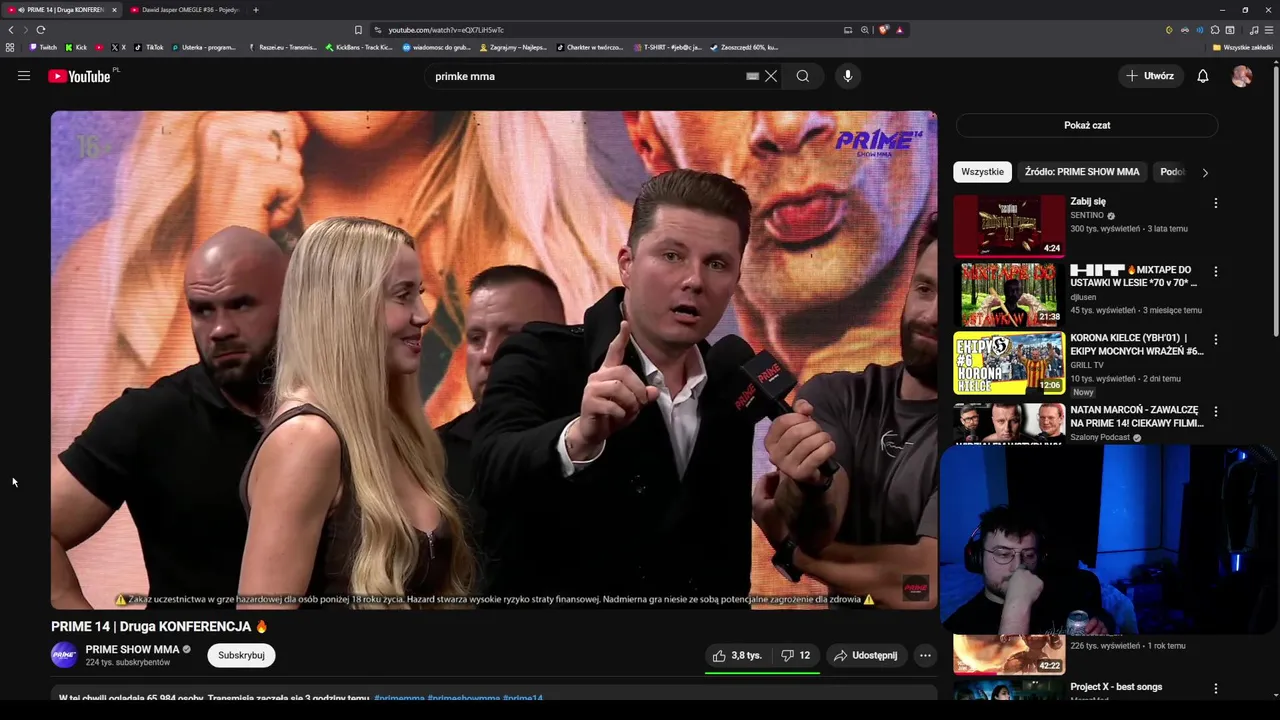Screen dimensions: 1280x720
Task: Run search with the magnifier button
Action: [x=803, y=76]
